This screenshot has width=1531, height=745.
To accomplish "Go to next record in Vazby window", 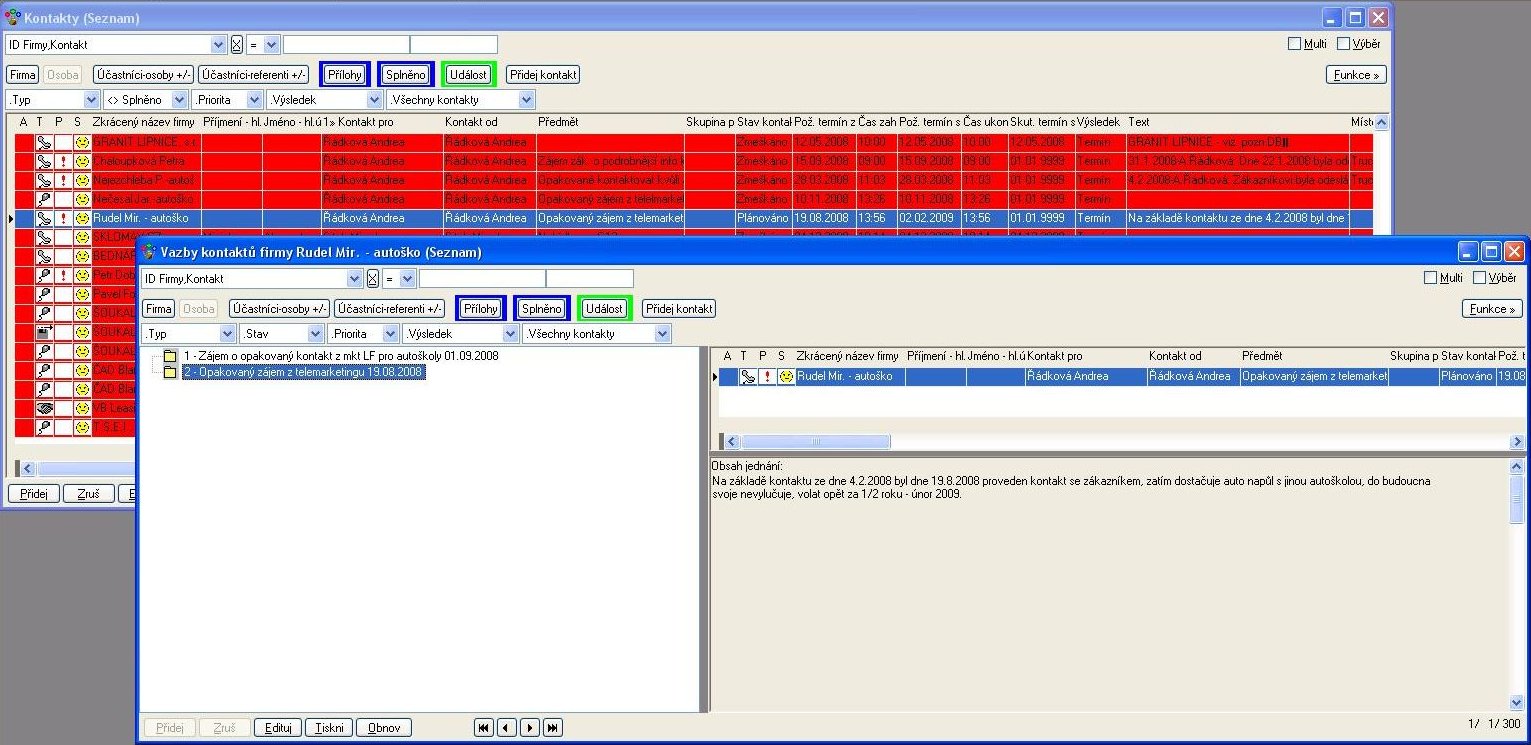I will coord(530,728).
